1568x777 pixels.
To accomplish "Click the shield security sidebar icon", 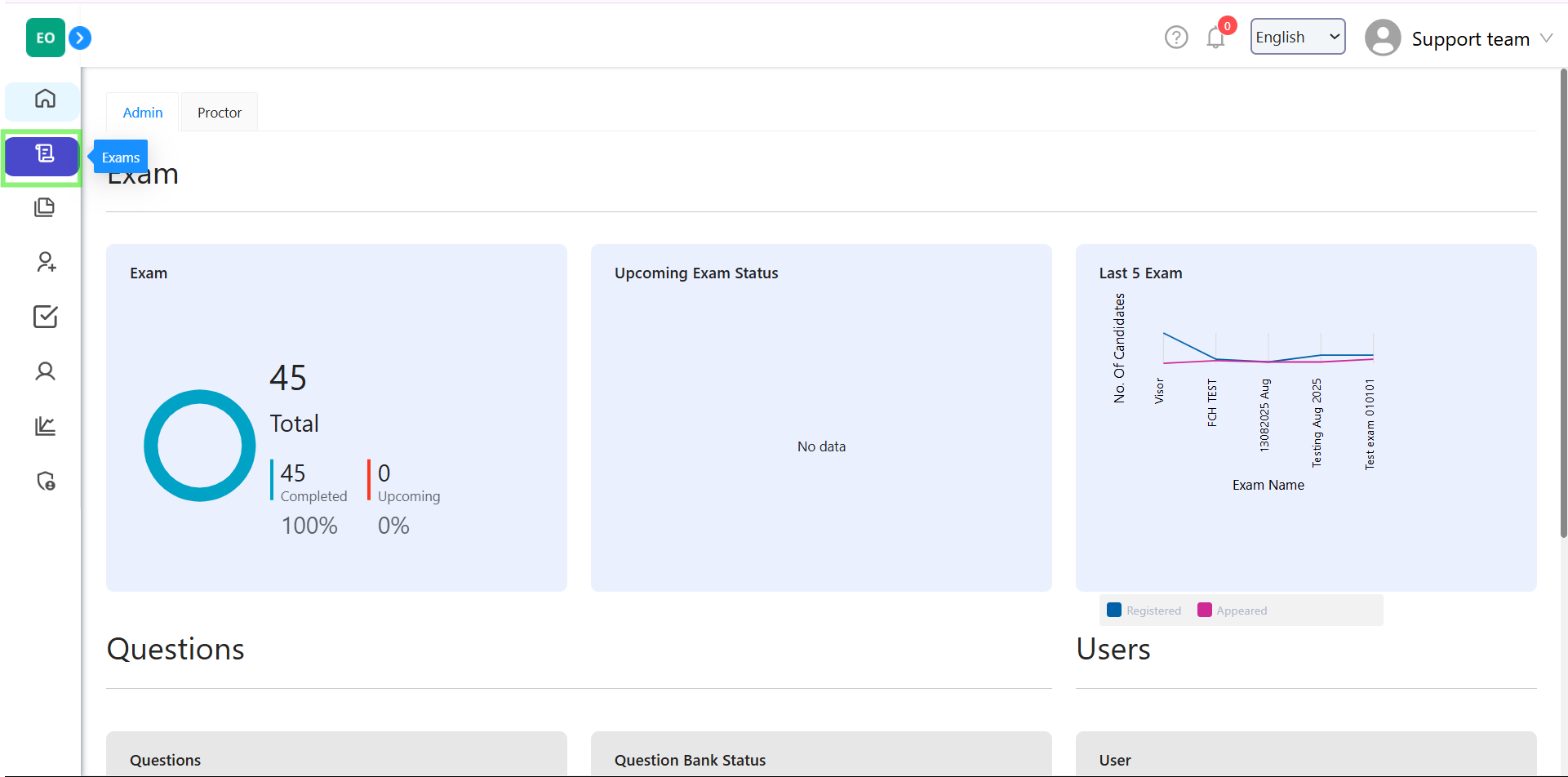I will pyautogui.click(x=46, y=481).
